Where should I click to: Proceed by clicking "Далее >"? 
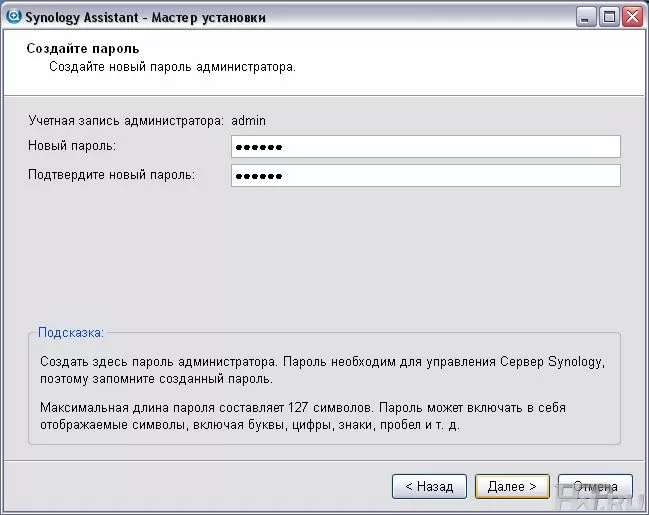tap(512, 486)
